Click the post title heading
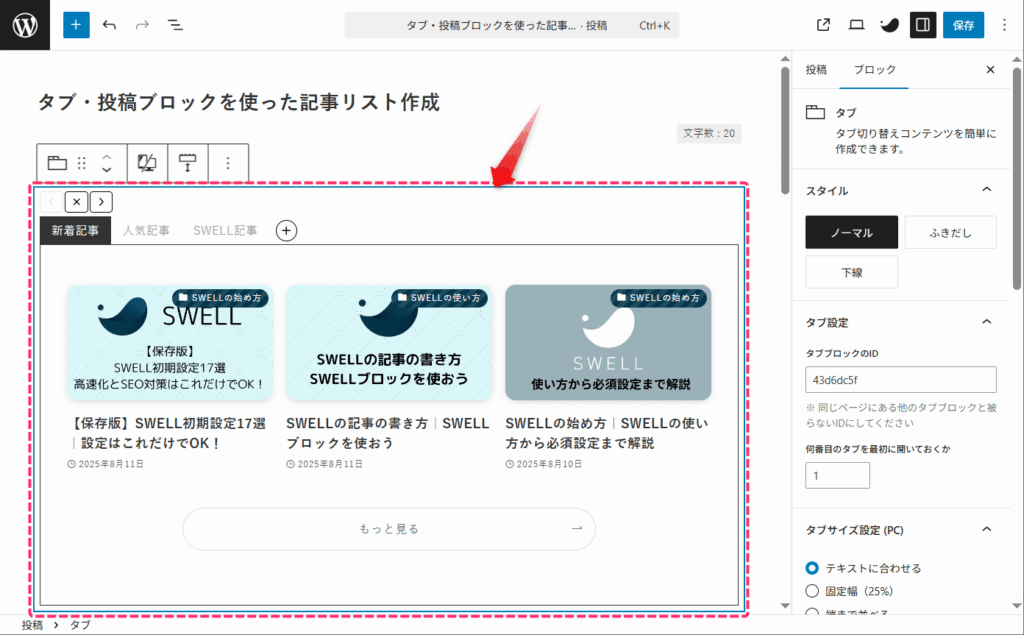 (x=238, y=102)
